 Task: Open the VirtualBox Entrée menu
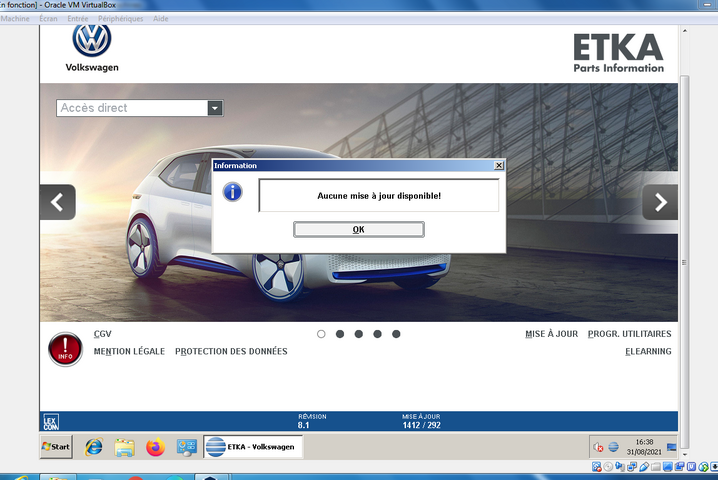tap(77, 19)
